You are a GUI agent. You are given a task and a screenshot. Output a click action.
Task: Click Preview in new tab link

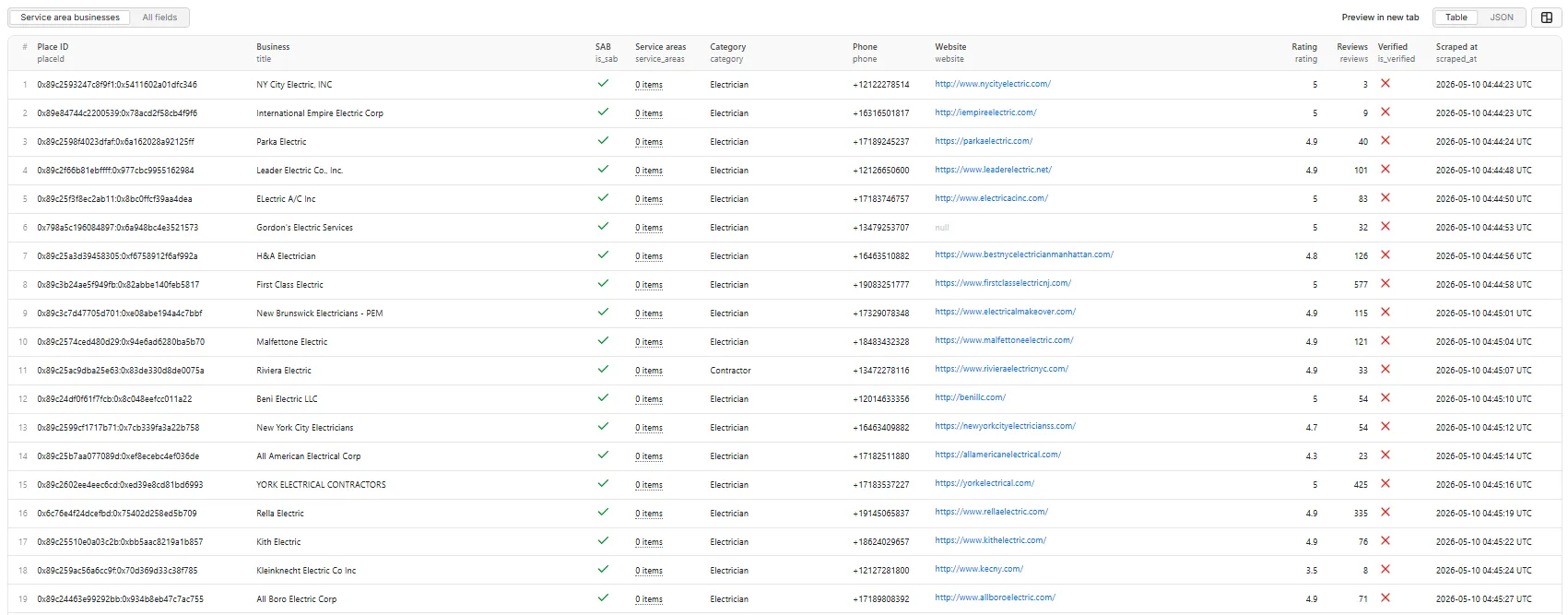[x=1380, y=18]
